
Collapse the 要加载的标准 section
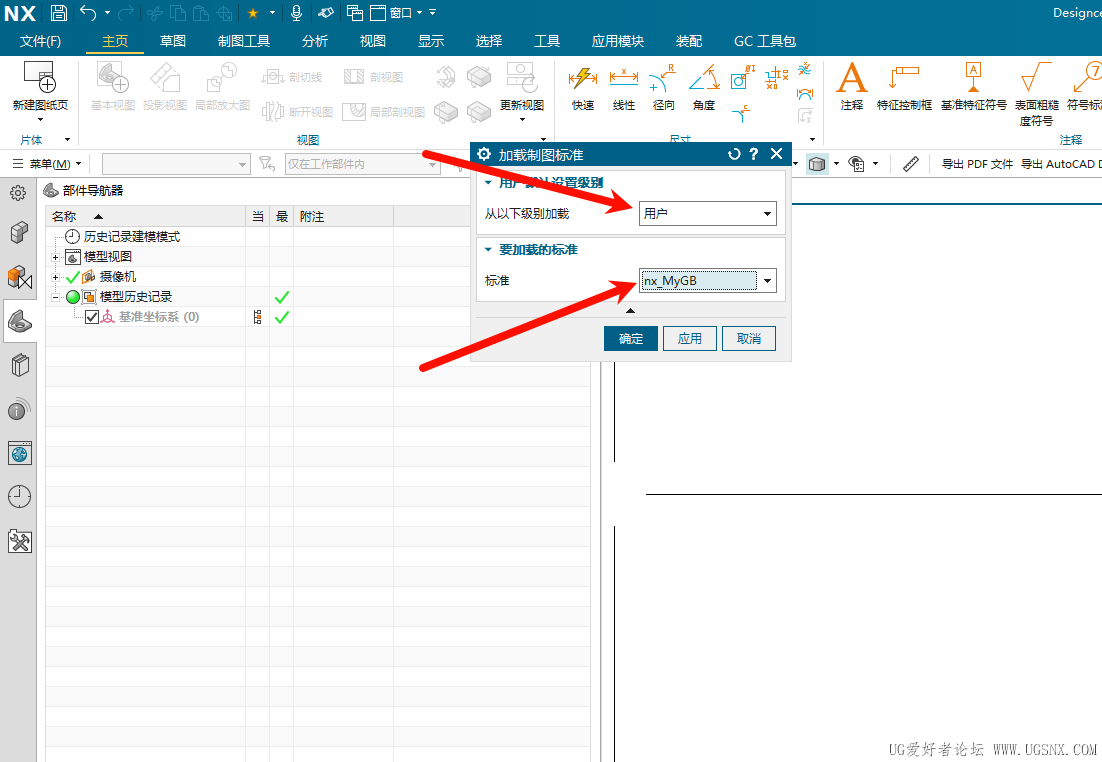(488, 250)
